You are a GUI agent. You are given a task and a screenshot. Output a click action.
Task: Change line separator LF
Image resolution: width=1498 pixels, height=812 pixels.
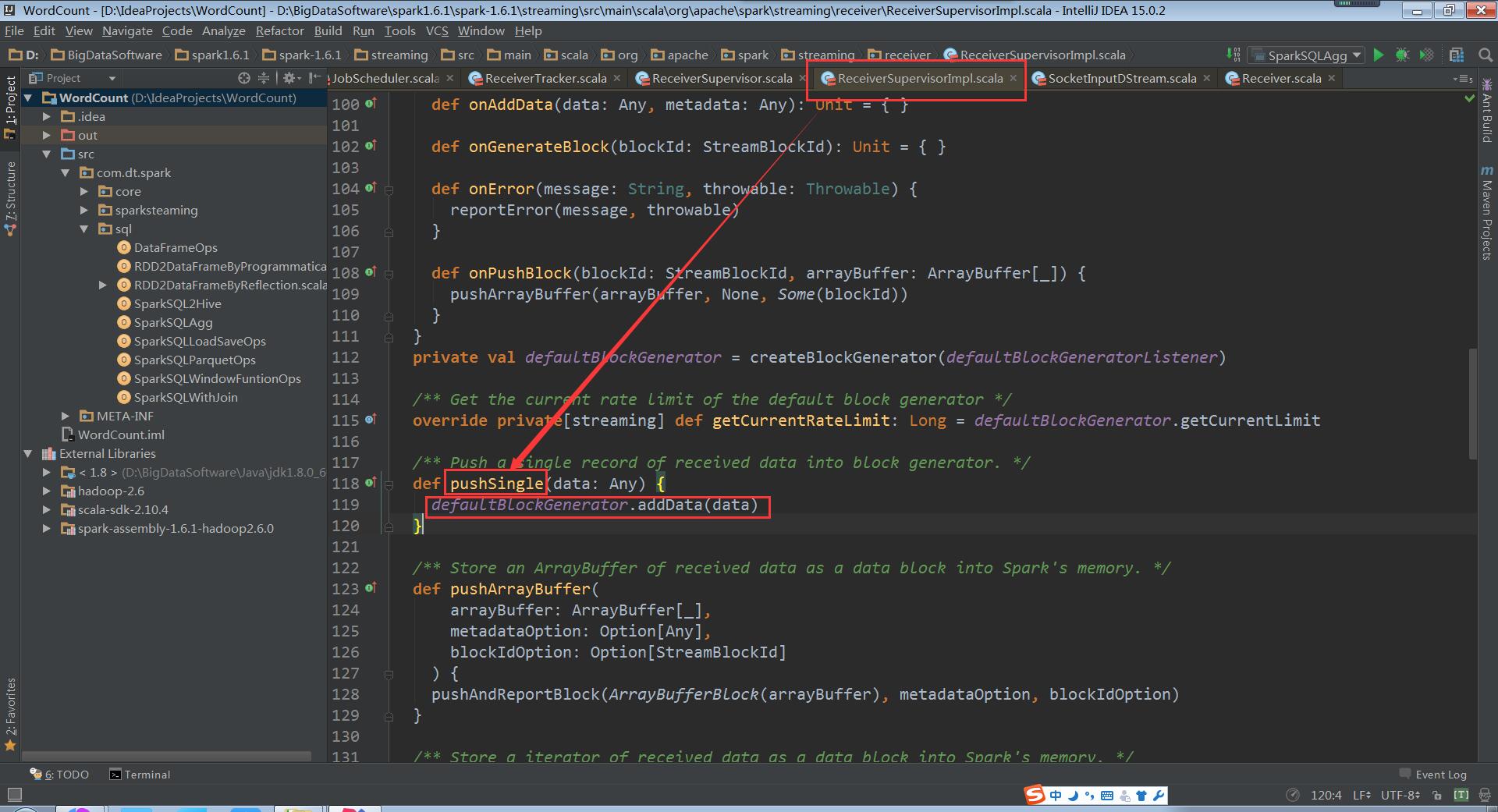[1361, 795]
